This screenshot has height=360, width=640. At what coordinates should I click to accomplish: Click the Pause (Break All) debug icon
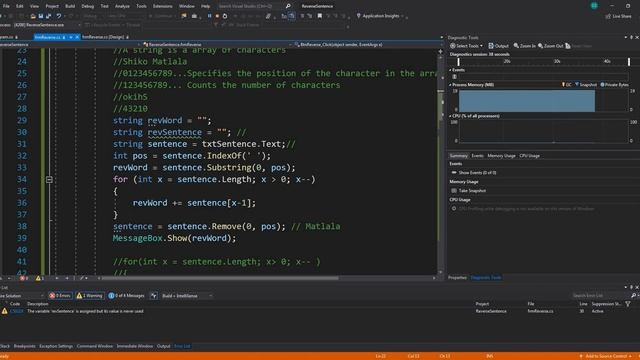tap(209, 16)
